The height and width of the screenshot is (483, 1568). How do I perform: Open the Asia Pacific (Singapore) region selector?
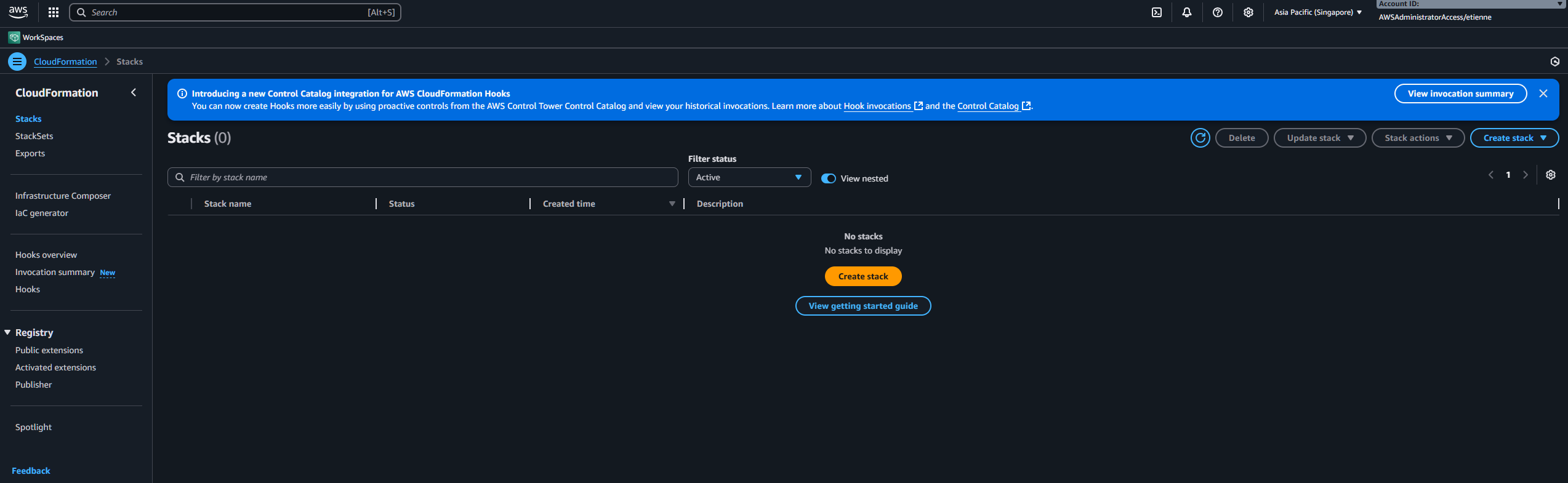[1317, 12]
